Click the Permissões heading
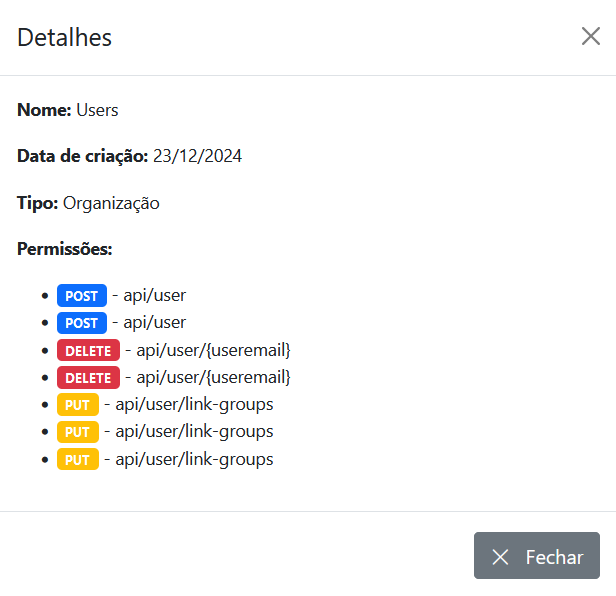This screenshot has width=616, height=596. click(65, 249)
